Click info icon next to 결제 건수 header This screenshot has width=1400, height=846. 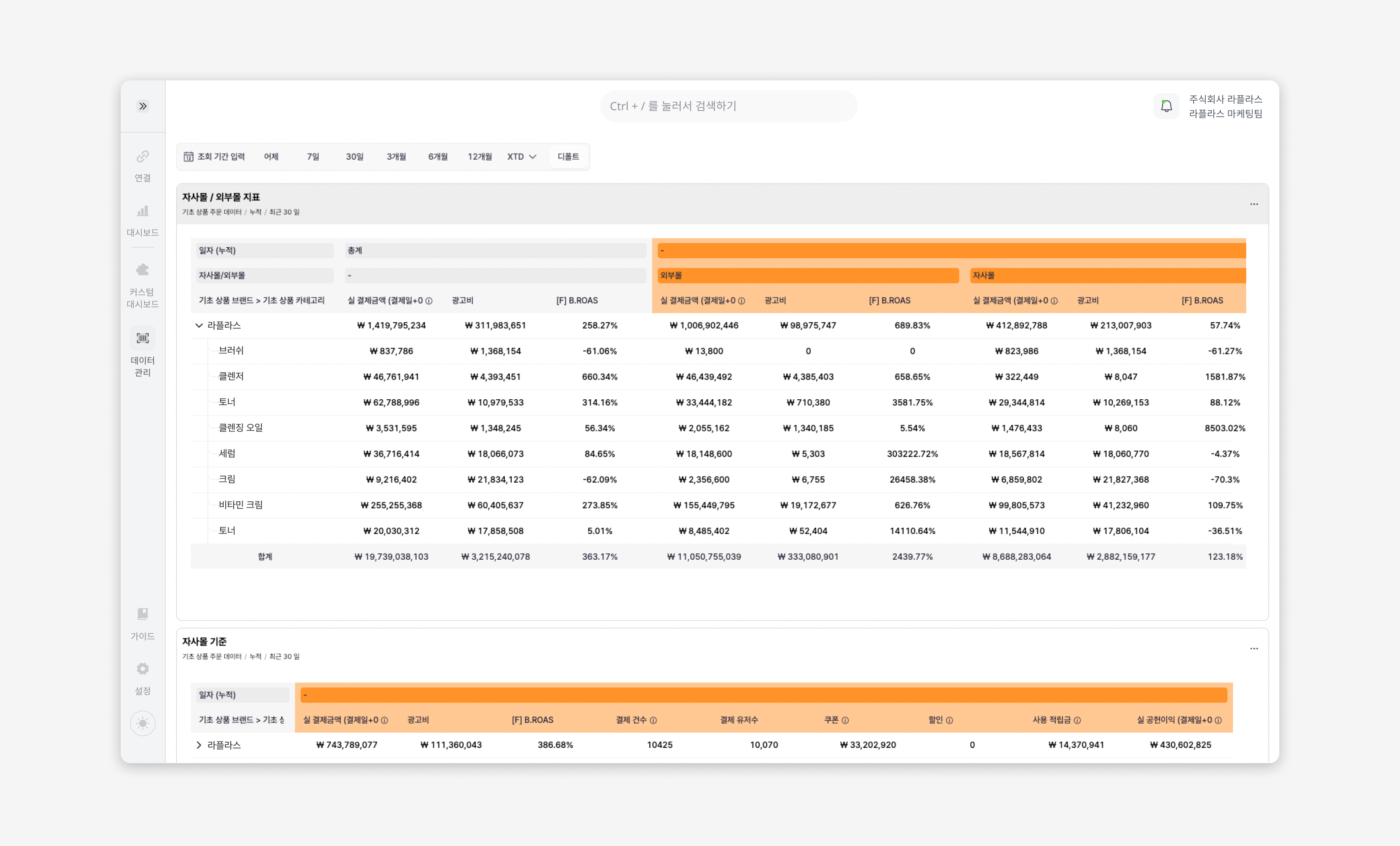pos(653,720)
